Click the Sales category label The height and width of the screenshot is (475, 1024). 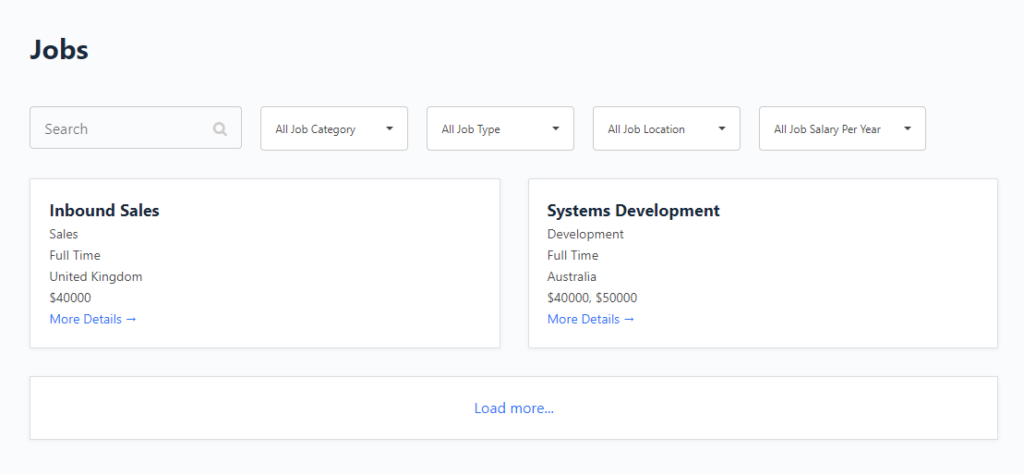tap(64, 234)
